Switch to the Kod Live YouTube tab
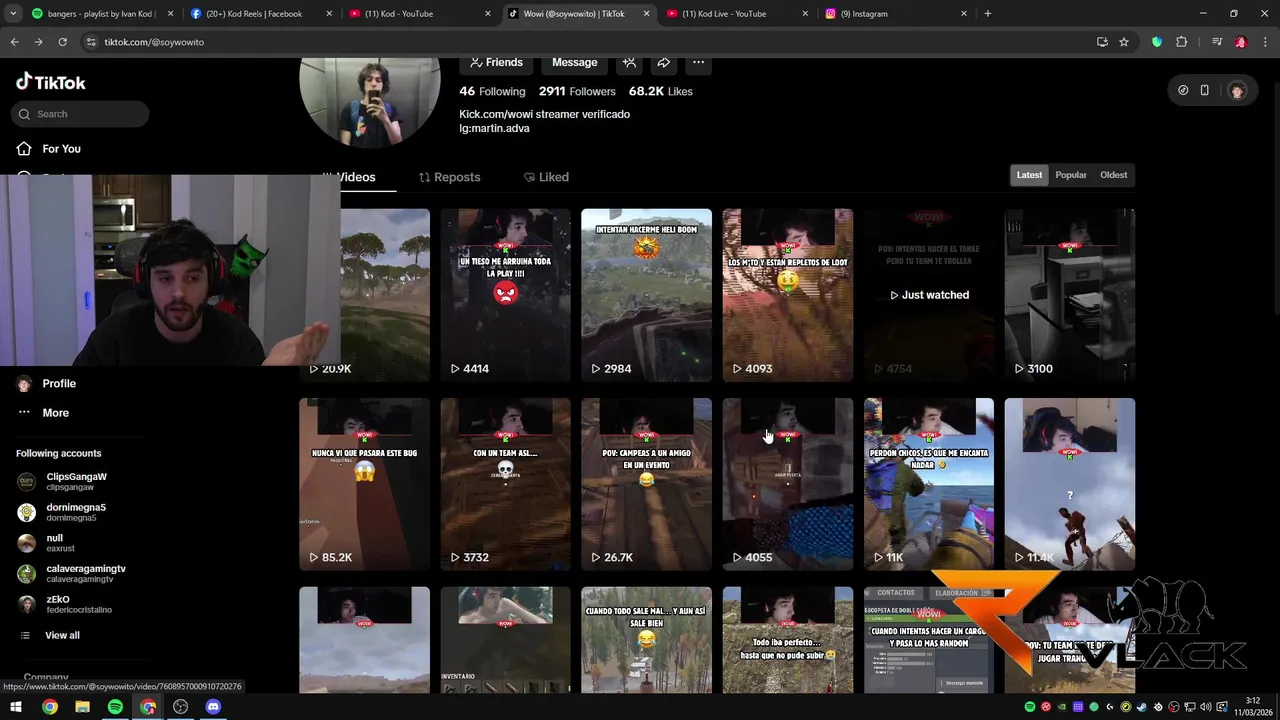The image size is (1280, 720). click(x=737, y=14)
